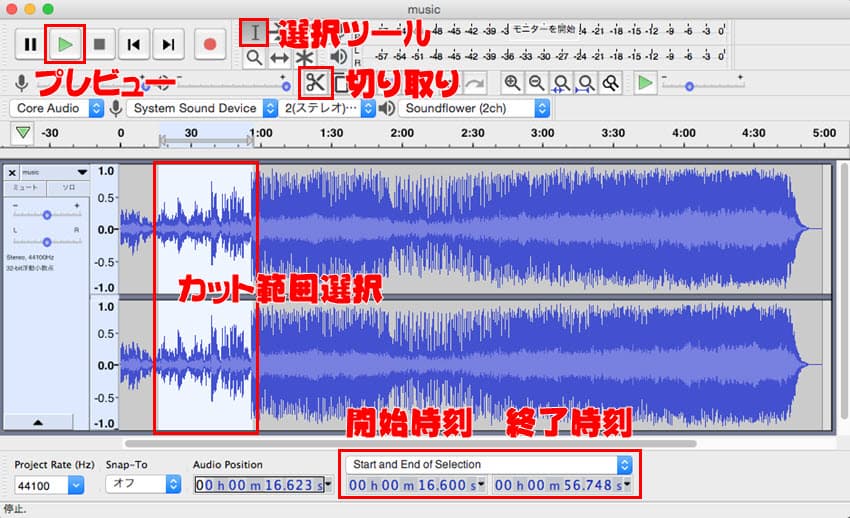Open the System Sound Device dropdown
This screenshot has height=518, width=850.
coord(202,108)
